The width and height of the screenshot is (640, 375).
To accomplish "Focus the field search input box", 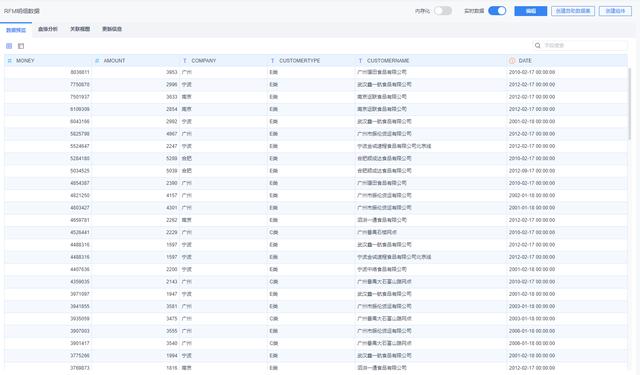I will point(580,45).
